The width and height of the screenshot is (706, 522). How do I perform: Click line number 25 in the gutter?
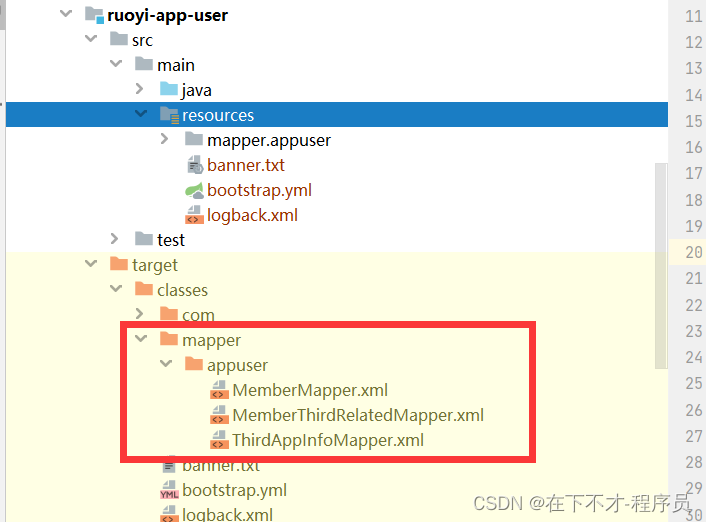click(693, 383)
